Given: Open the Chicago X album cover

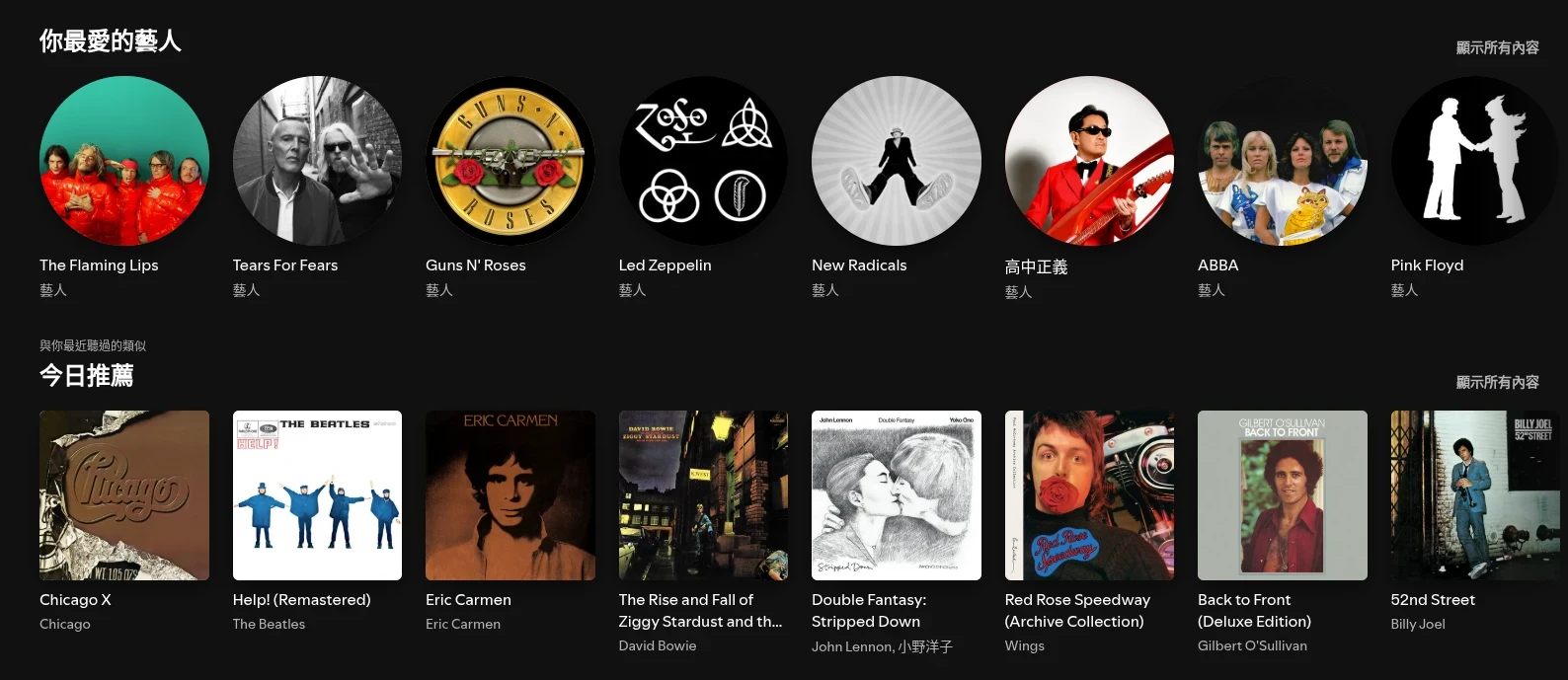Looking at the screenshot, I should 124,495.
